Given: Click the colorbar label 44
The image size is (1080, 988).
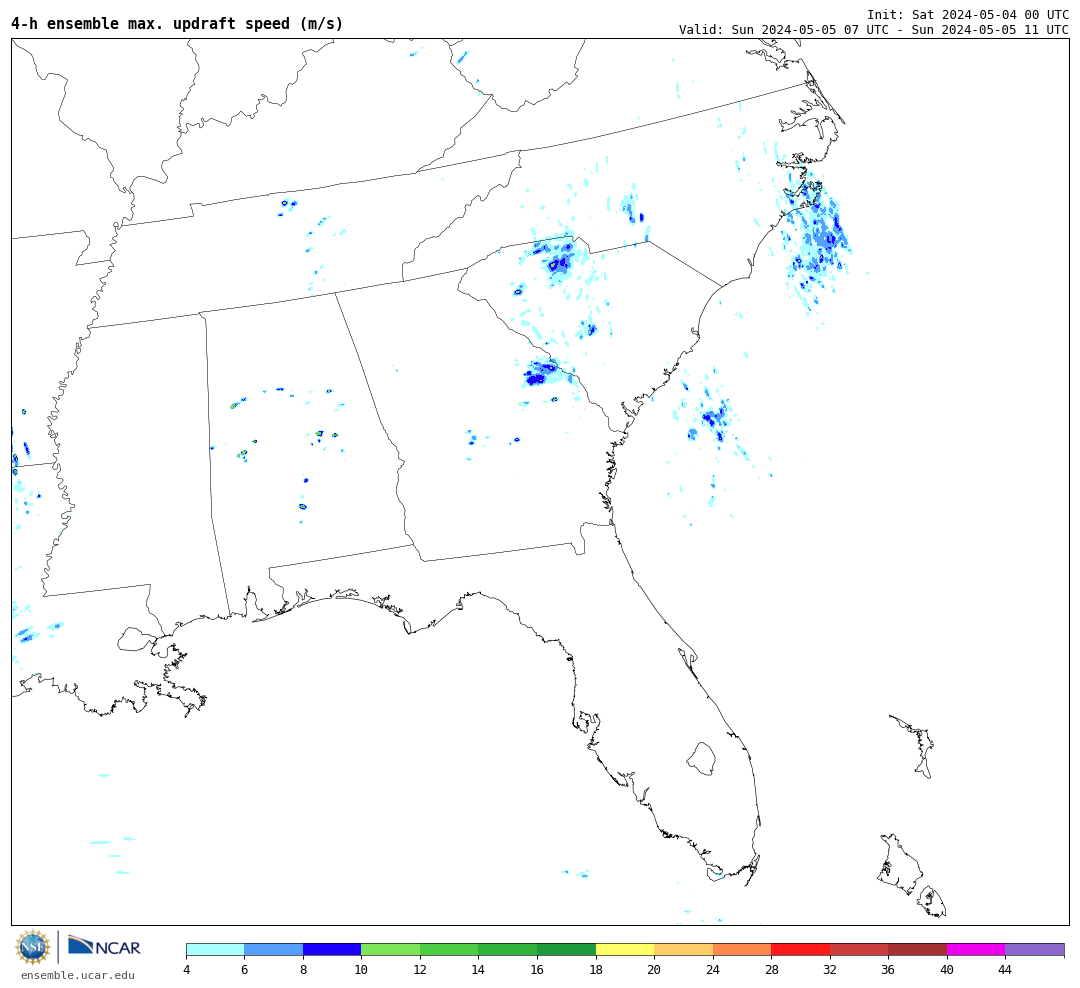Looking at the screenshot, I should pos(1005,970).
